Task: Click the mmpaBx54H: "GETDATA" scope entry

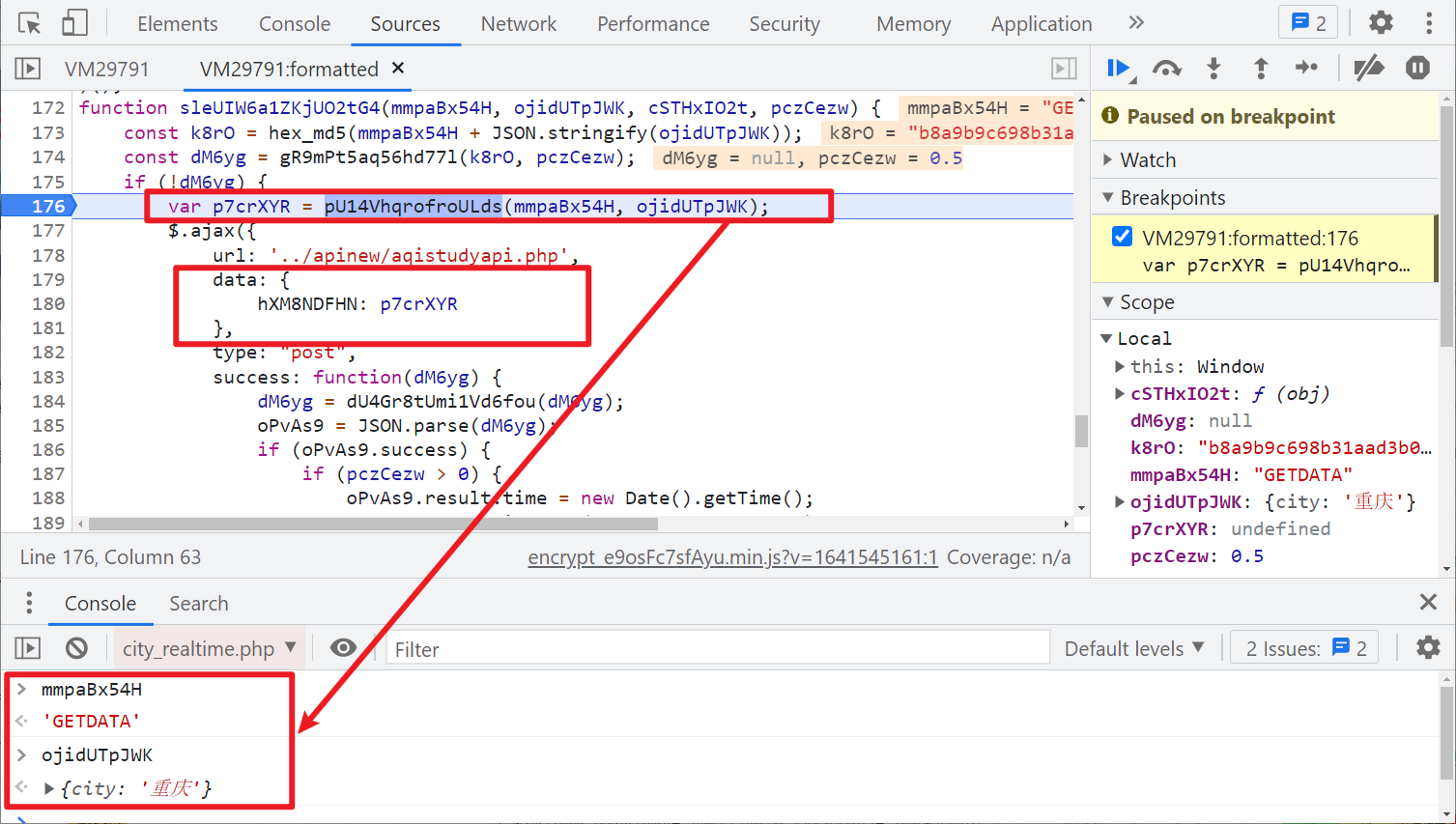Action: pos(1242,474)
